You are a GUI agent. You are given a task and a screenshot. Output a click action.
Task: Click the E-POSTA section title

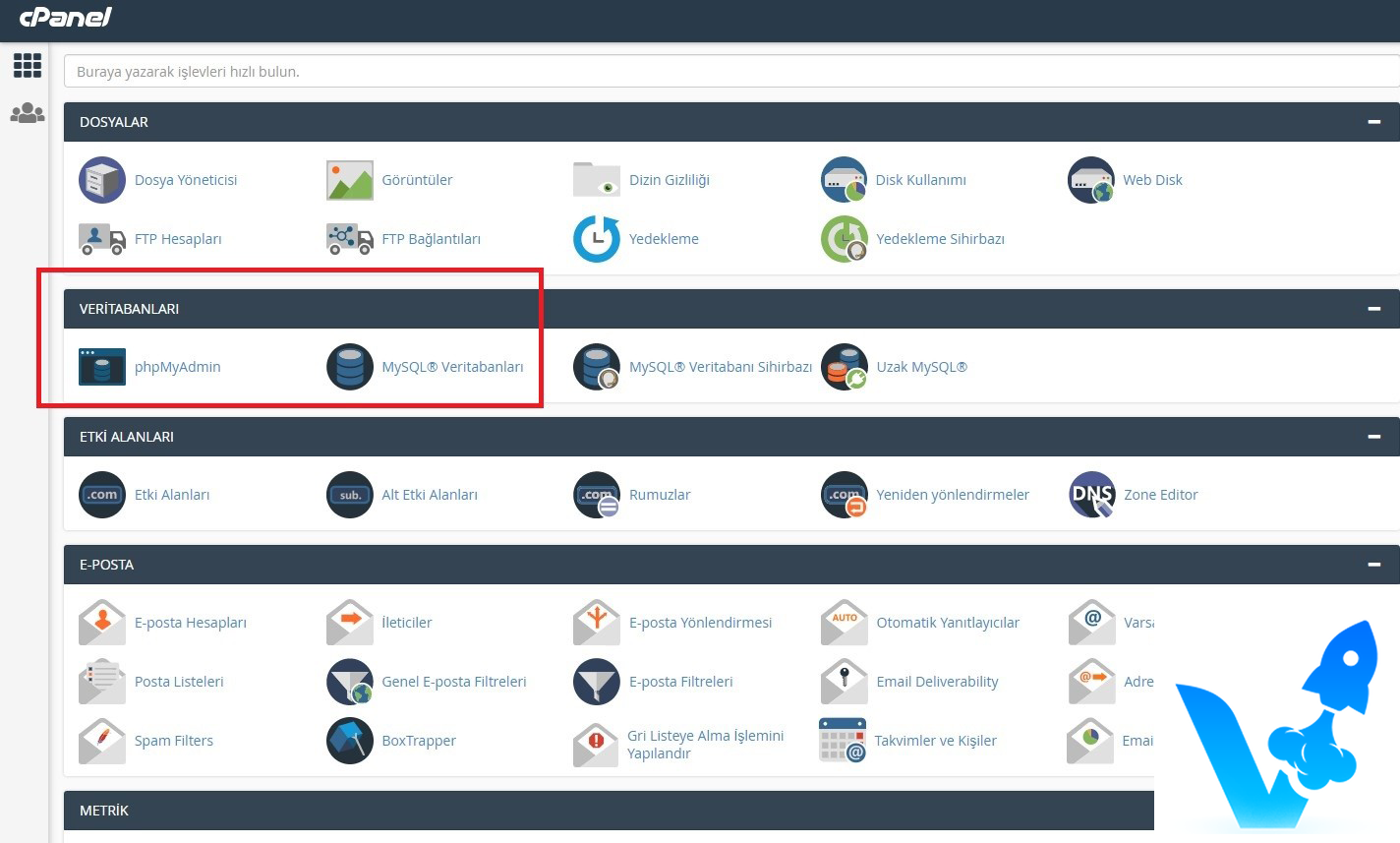coord(106,565)
